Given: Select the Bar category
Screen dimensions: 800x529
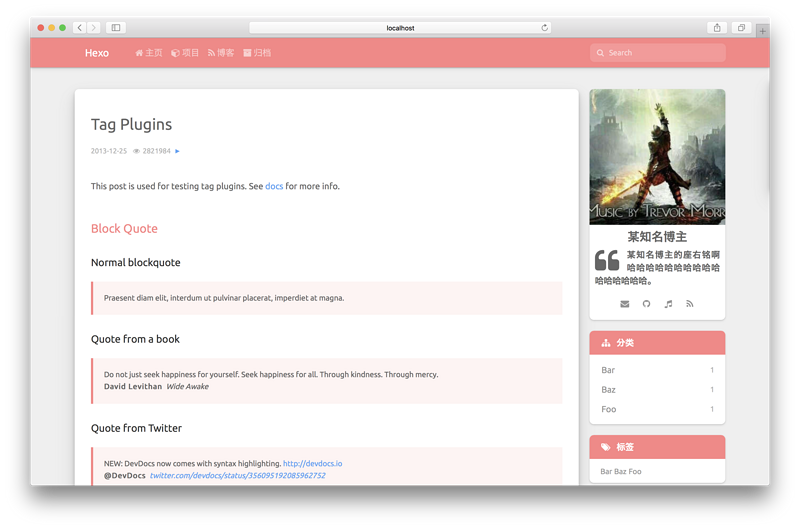Looking at the screenshot, I should tap(657, 370).
